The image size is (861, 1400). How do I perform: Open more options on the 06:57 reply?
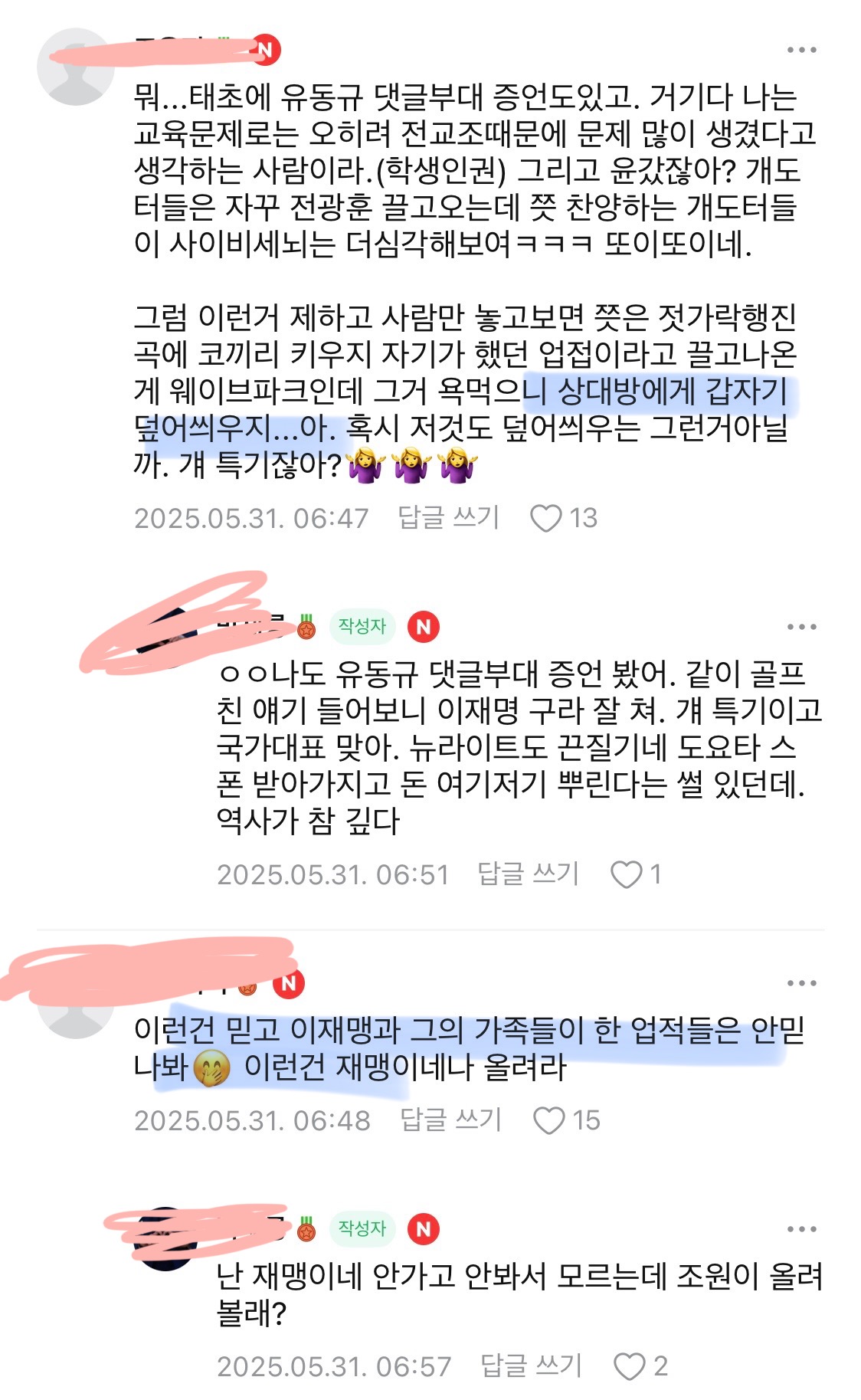(x=801, y=1229)
